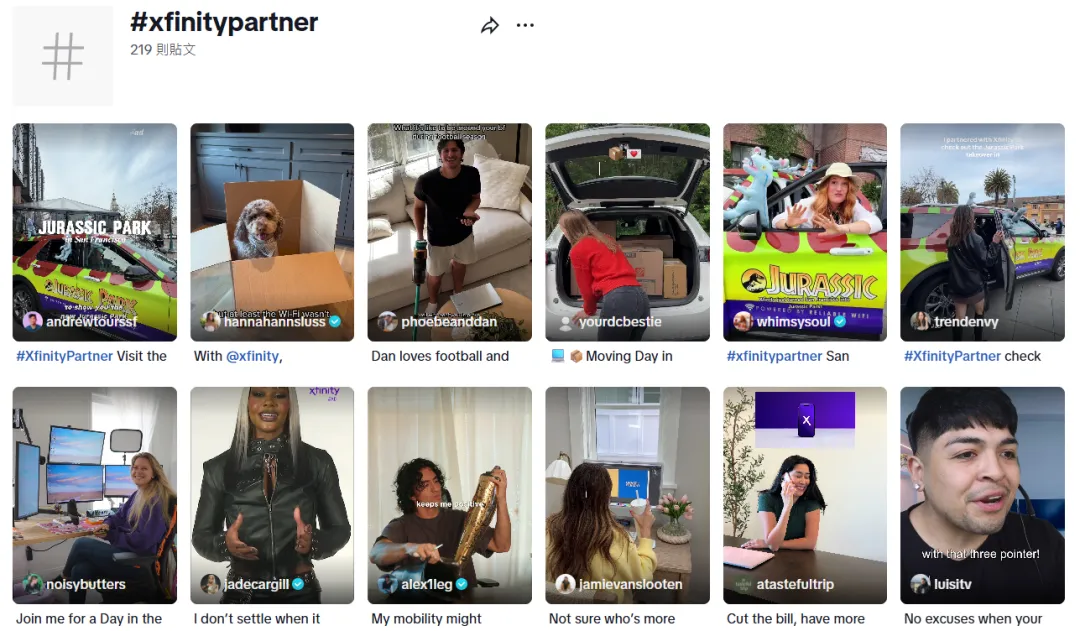
Task: Click #xfinitypartner hashtag in San caption
Action: 774,356
